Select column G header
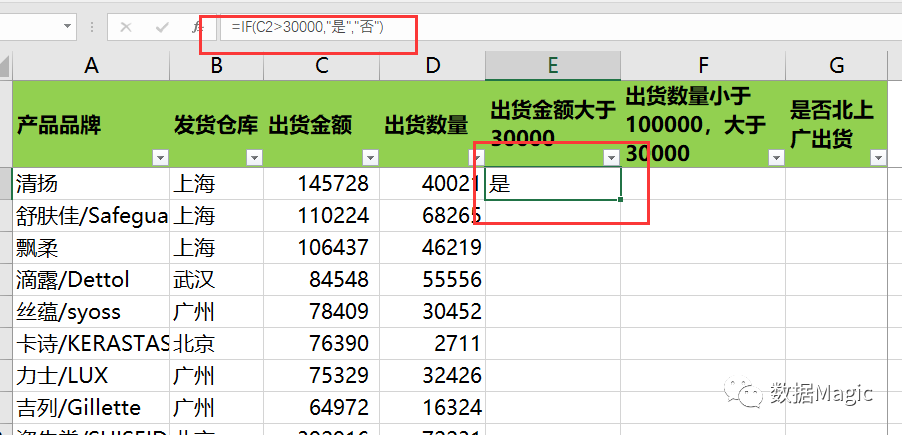Viewport: 902px width, 435px height. pos(837,66)
